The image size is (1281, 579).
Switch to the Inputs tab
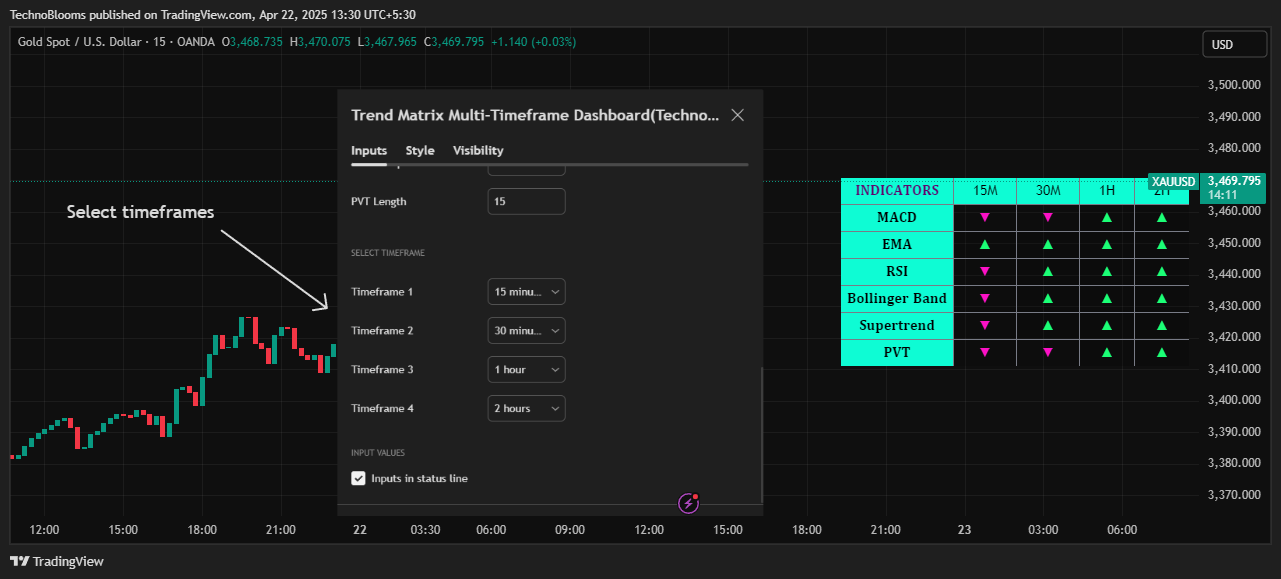pyautogui.click(x=369, y=150)
